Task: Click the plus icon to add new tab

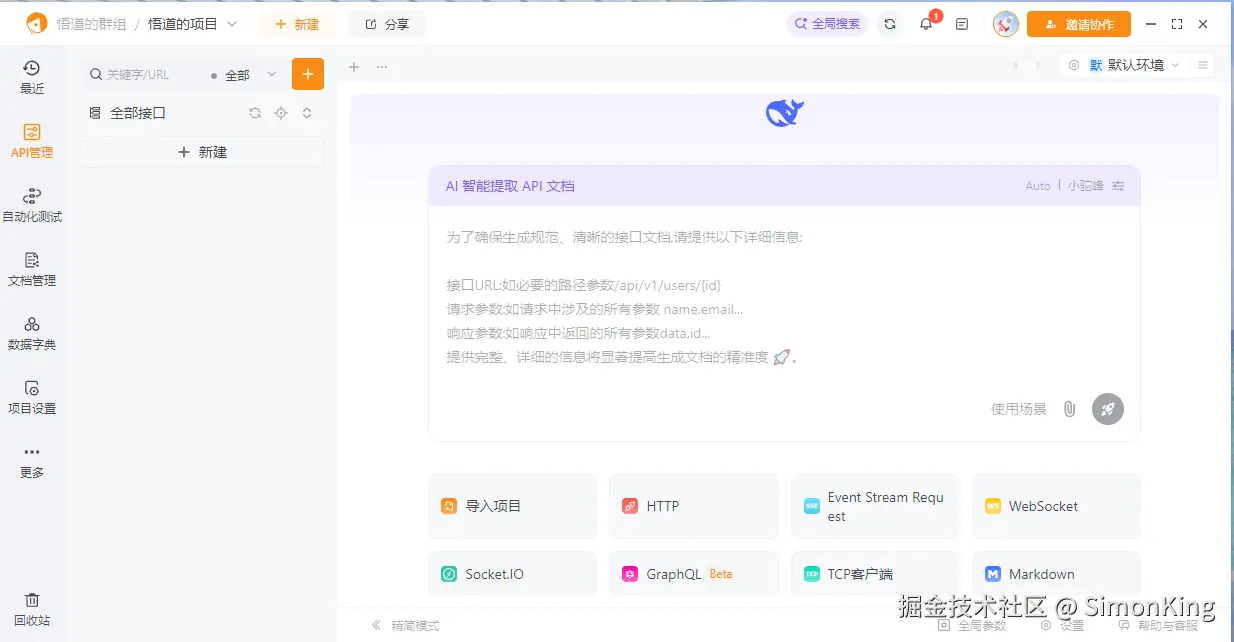Action: [353, 67]
